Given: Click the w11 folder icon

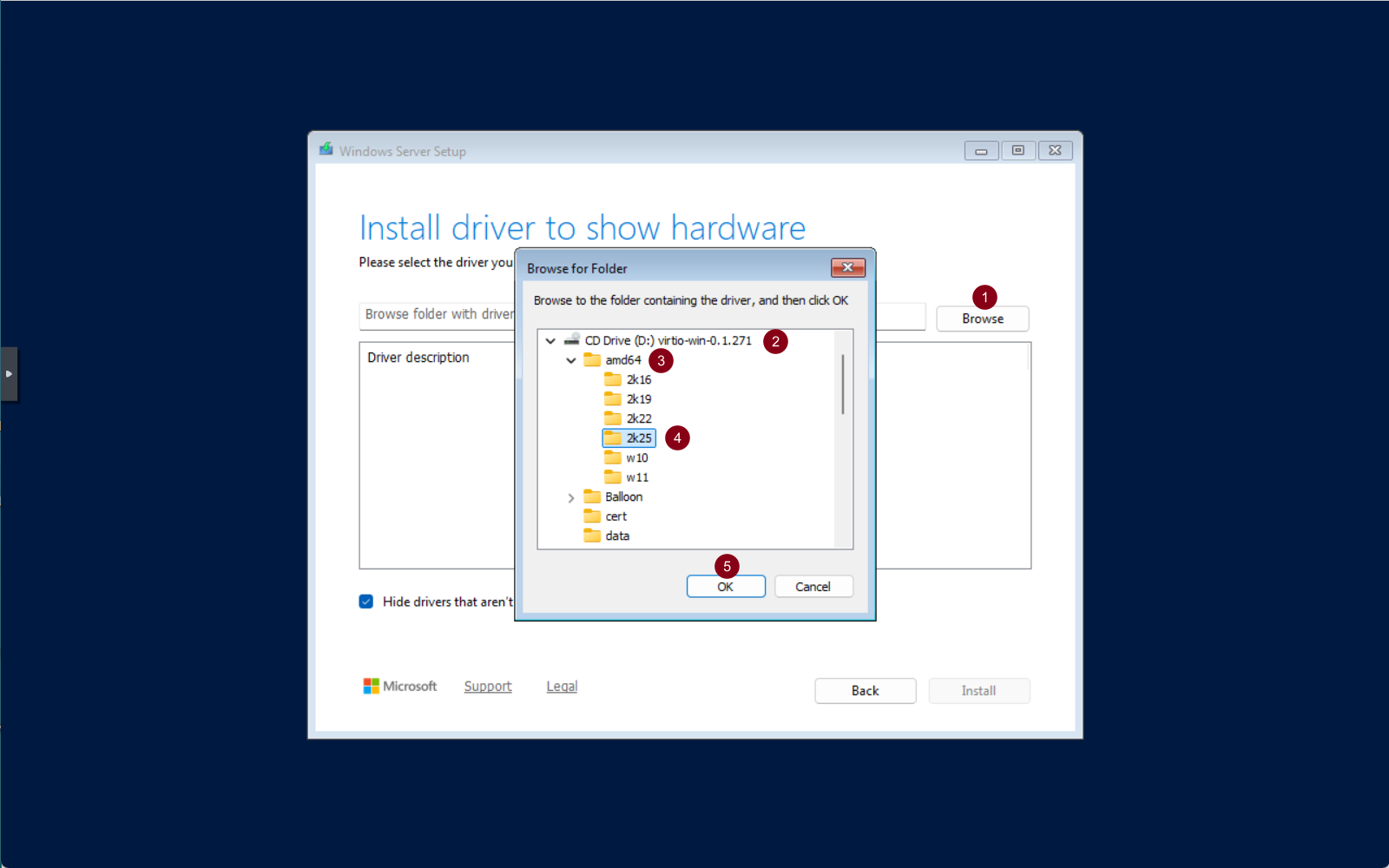Looking at the screenshot, I should tap(613, 477).
